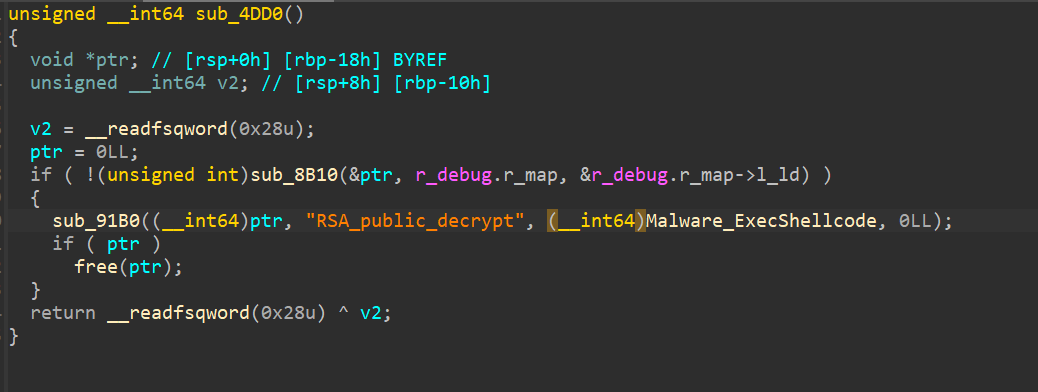Click __readfsqword in the v2 assignment line
The width and height of the screenshot is (1038, 392).
point(156,129)
